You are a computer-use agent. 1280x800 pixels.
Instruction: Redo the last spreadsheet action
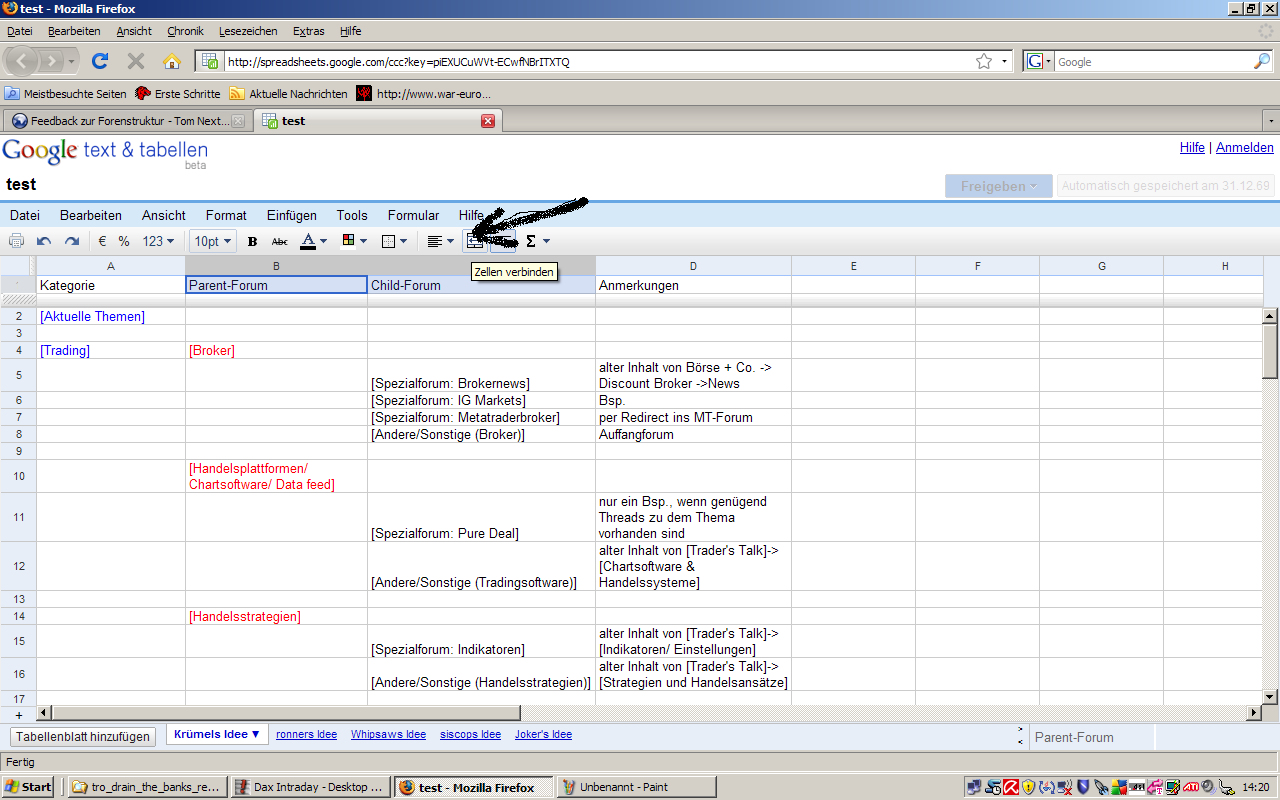click(72, 241)
